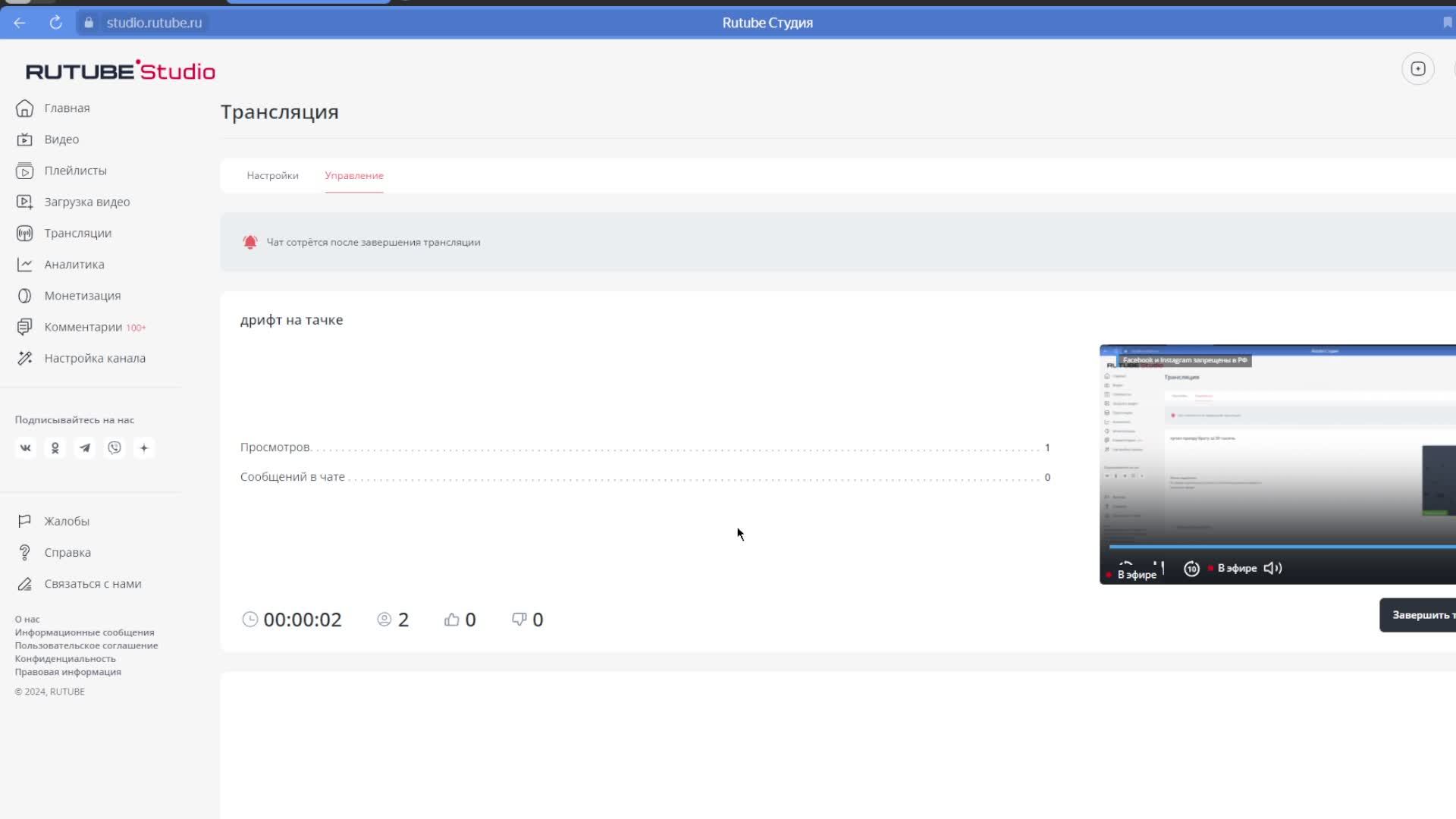Select the Управление tab

click(x=354, y=175)
